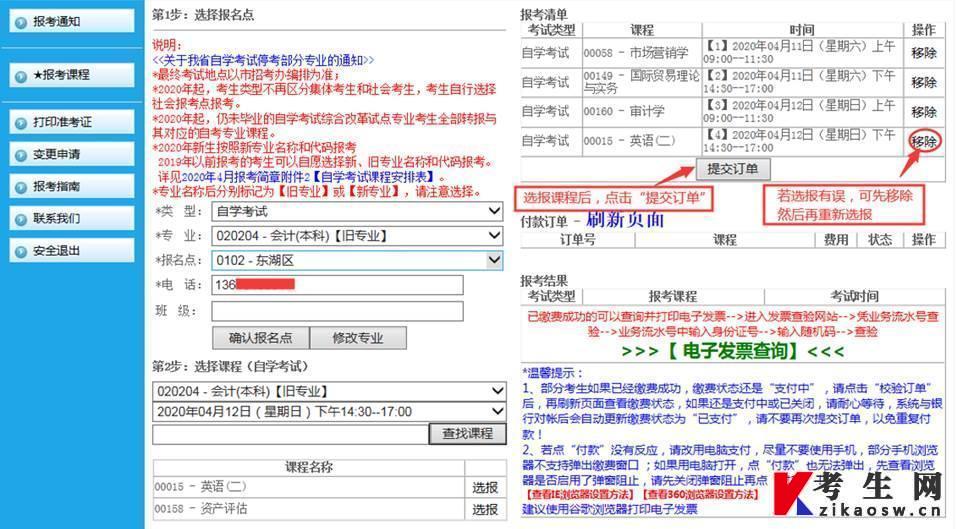Expand the 专业 dropdown showing 020204 会计(本科)

[357, 236]
